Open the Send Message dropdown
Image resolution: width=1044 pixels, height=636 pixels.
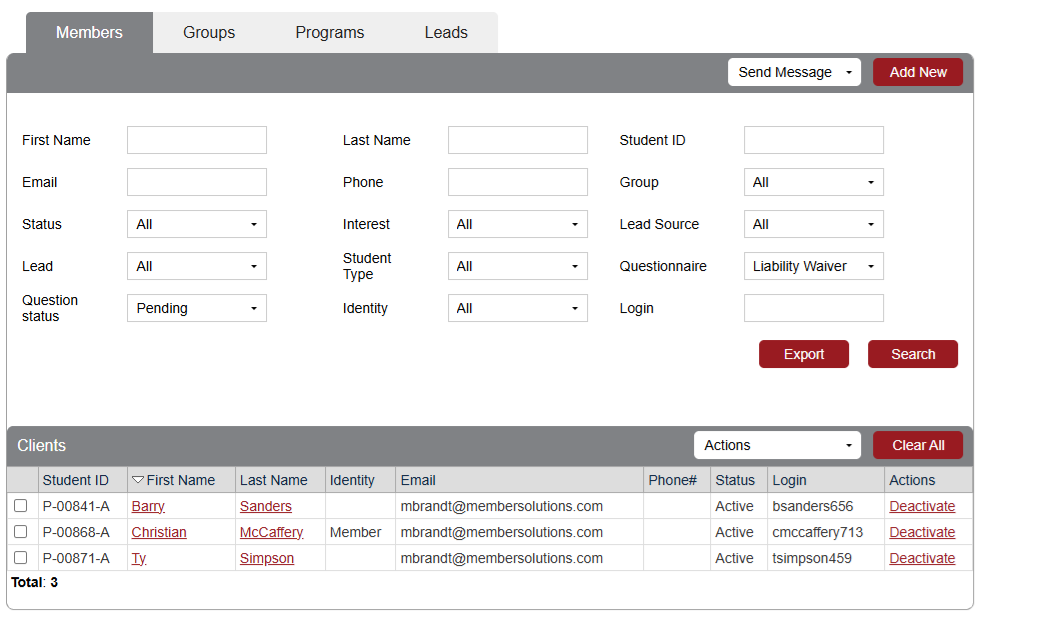(x=794, y=72)
